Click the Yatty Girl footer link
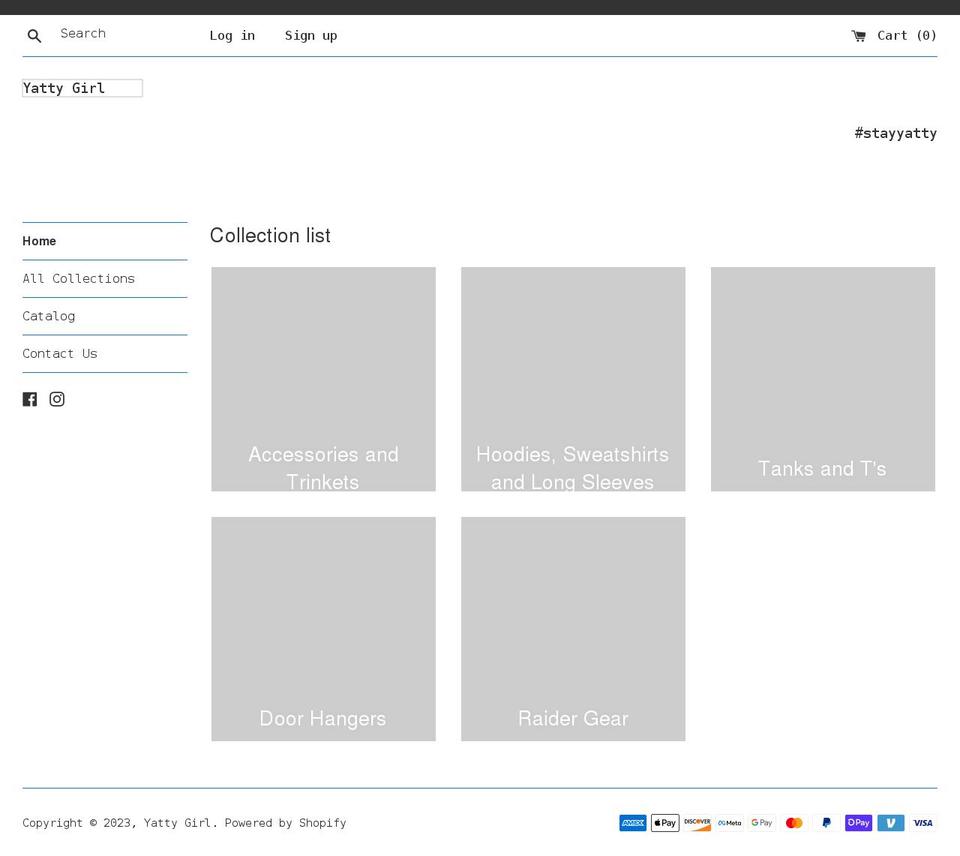This screenshot has height=856, width=960. click(x=177, y=823)
